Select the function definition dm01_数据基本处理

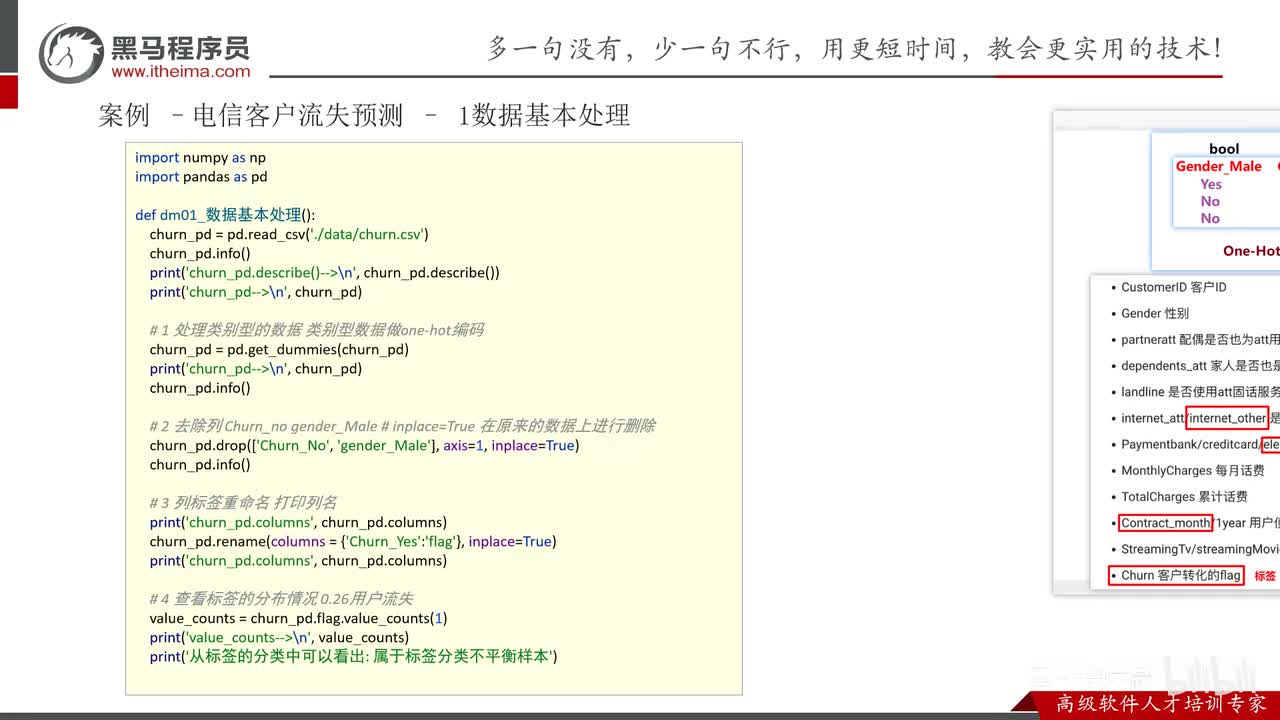tap(225, 215)
